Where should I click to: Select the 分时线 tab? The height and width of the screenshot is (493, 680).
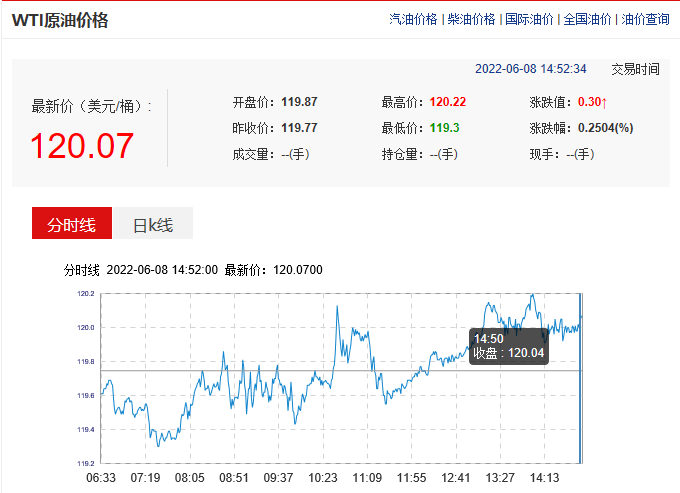pos(72,224)
